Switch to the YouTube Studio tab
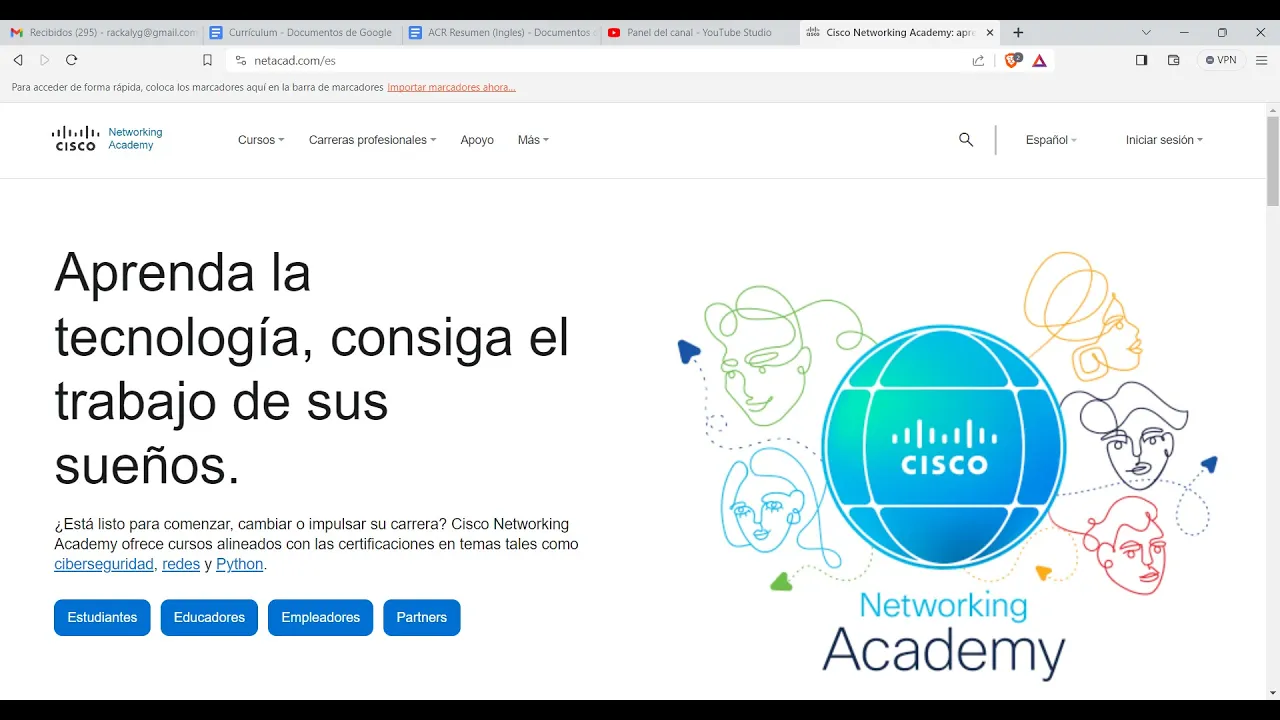1280x720 pixels. point(699,33)
